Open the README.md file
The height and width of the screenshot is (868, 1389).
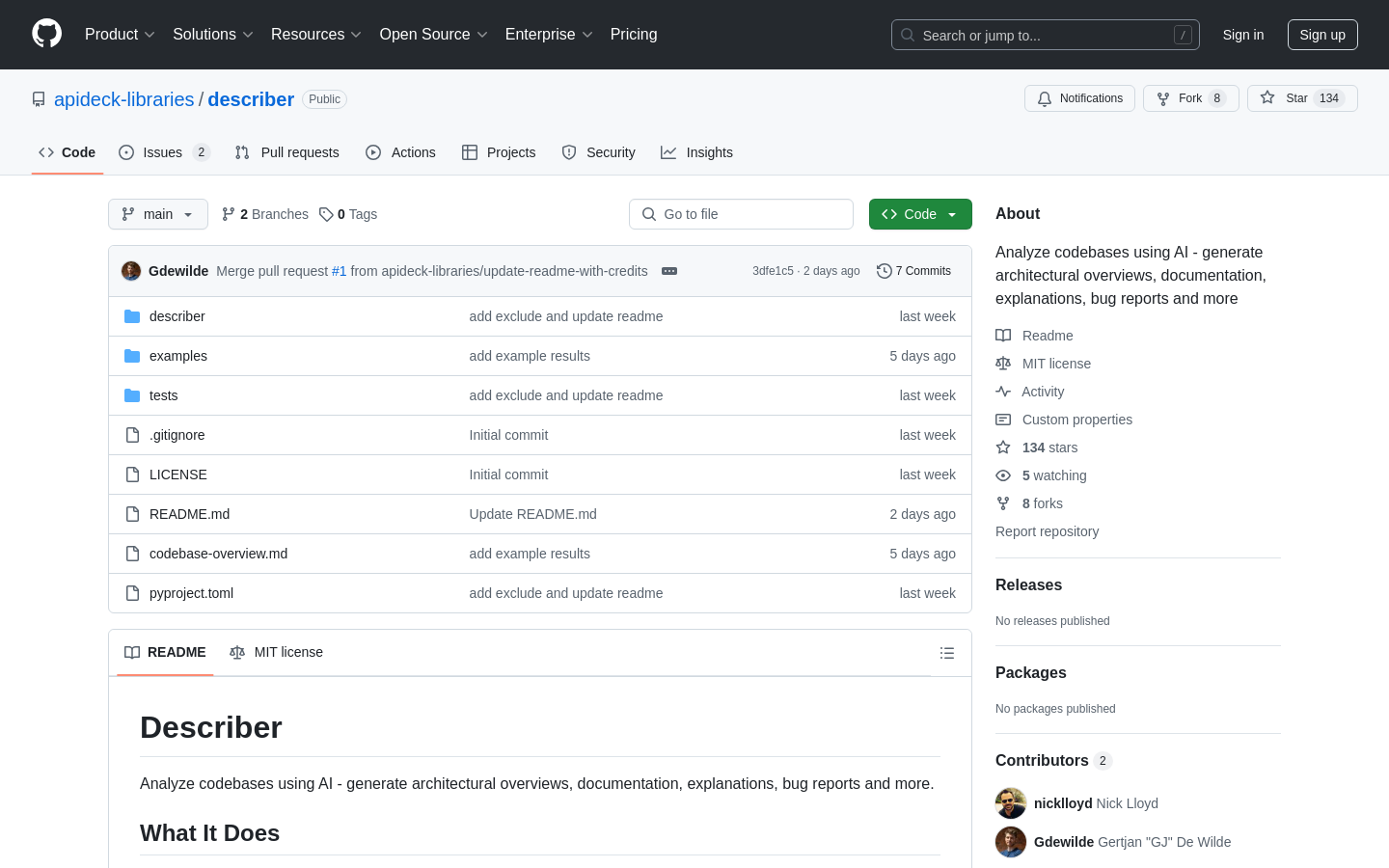click(189, 514)
